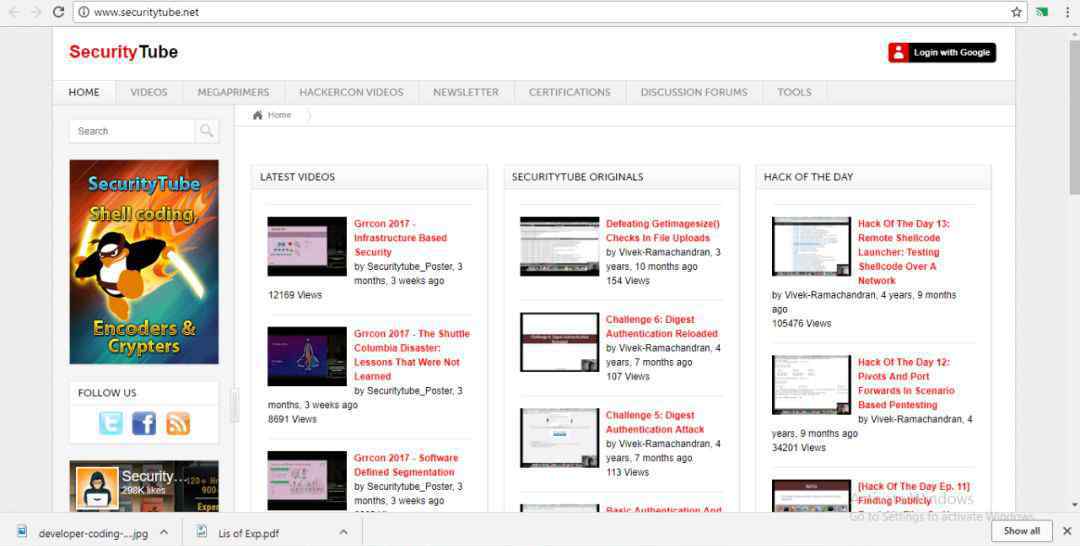Open Grrcon 2017 Software Defined Segmentation link
Image resolution: width=1080 pixels, height=546 pixels.
[x=404, y=465]
